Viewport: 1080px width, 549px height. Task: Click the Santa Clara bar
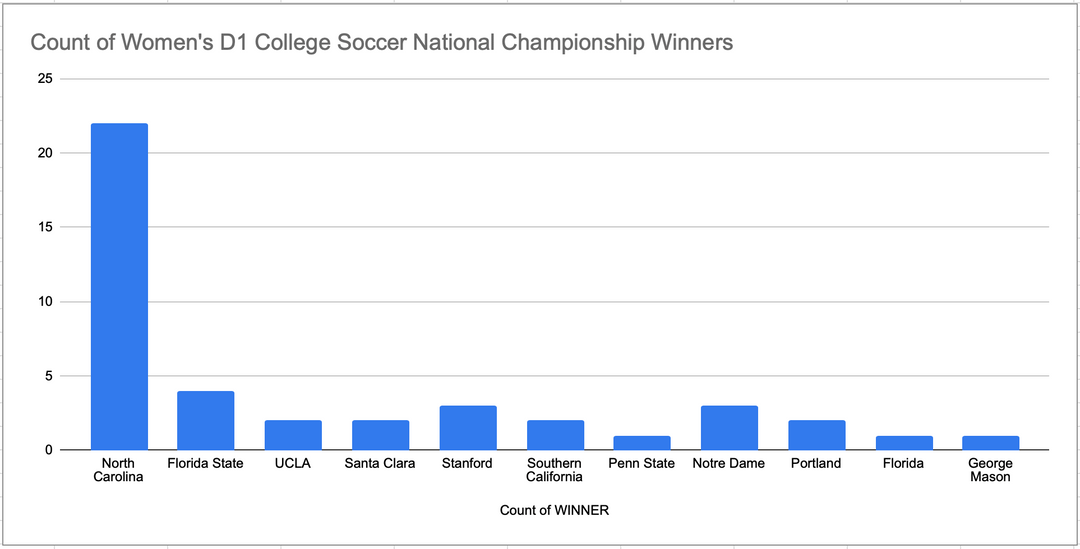click(x=380, y=435)
